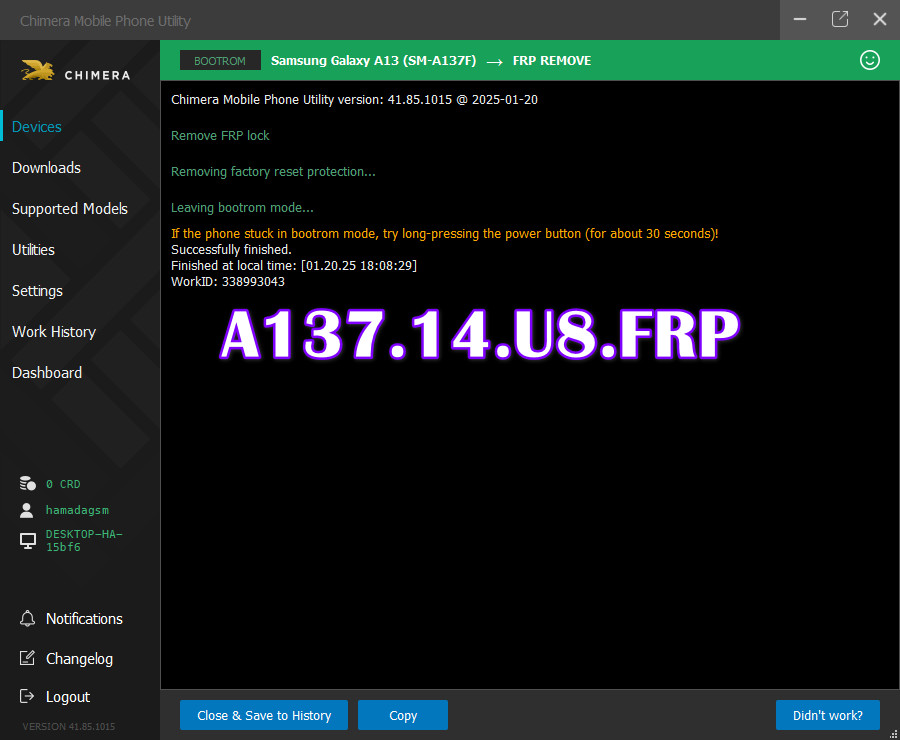
Task: Open the Devices section
Action: (x=37, y=127)
